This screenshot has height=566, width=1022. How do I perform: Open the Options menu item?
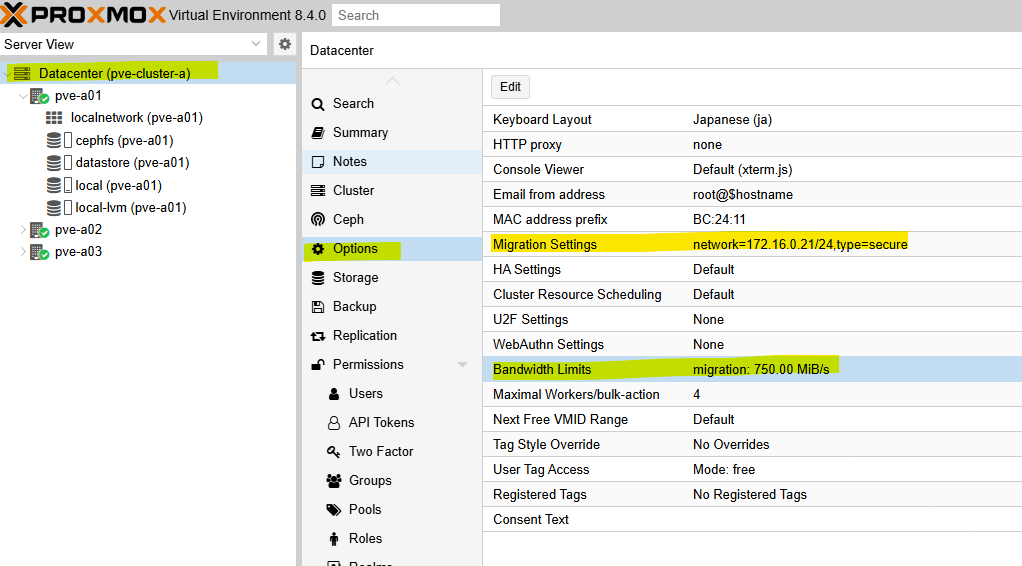(355, 249)
